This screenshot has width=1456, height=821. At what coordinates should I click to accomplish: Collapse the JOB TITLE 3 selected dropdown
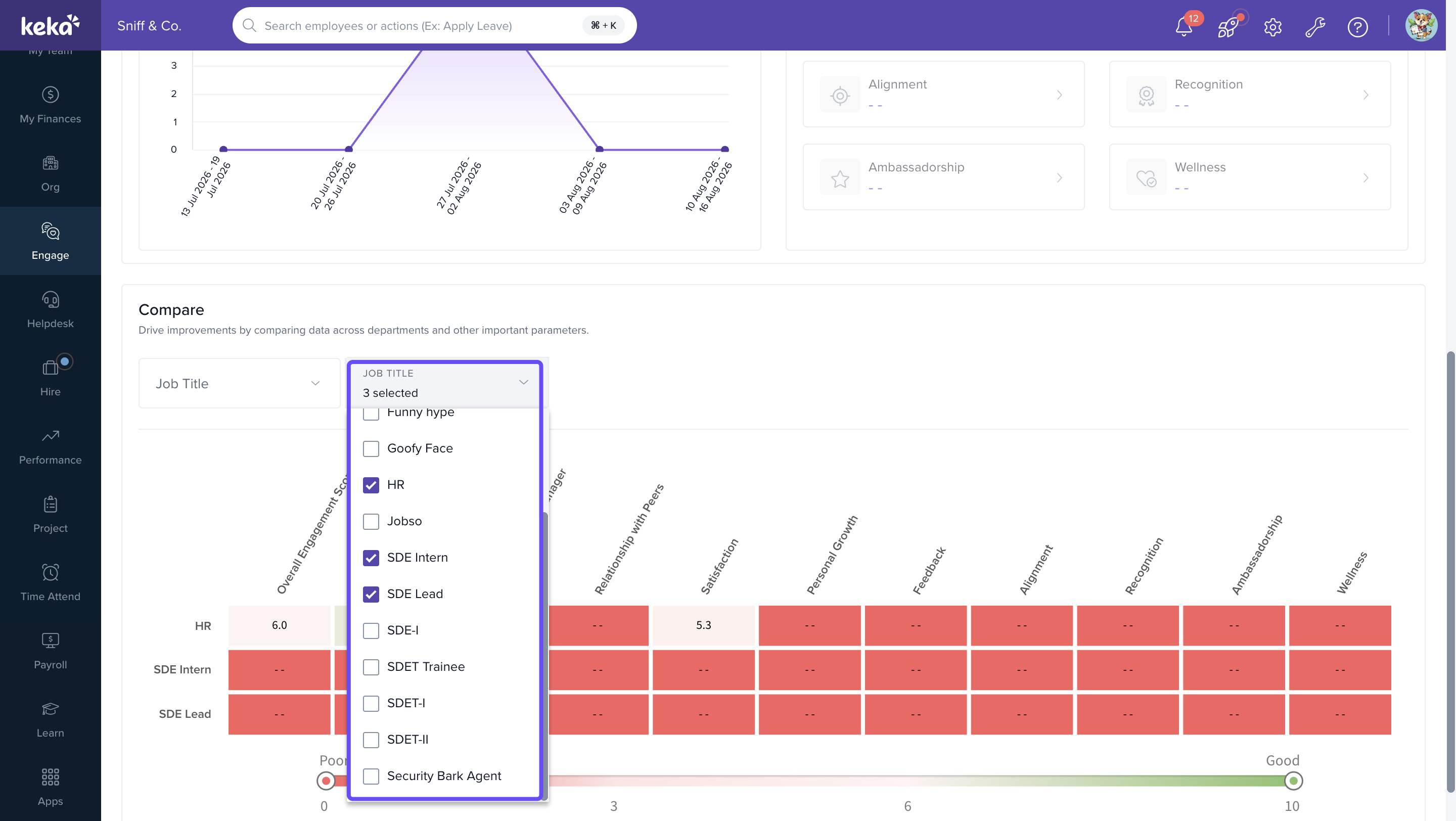(x=445, y=383)
